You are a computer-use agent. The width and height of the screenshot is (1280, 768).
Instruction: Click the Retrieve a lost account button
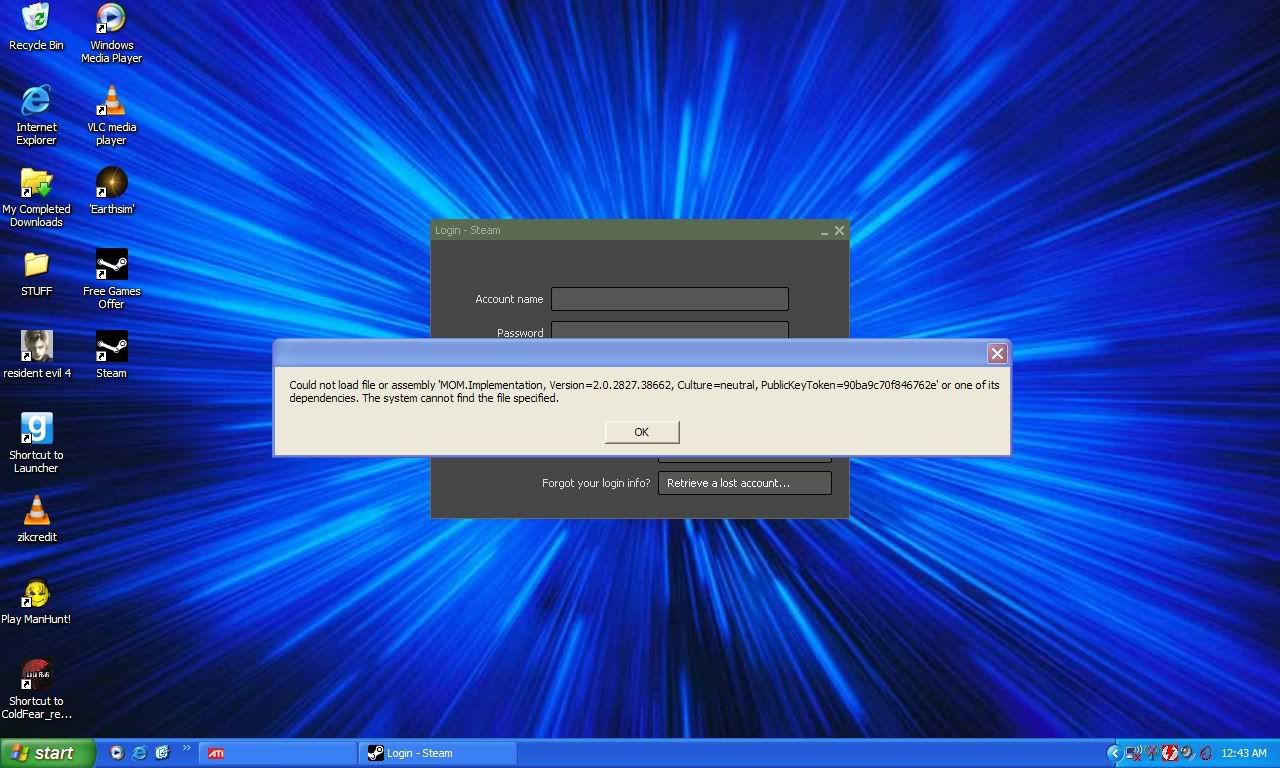(x=744, y=483)
